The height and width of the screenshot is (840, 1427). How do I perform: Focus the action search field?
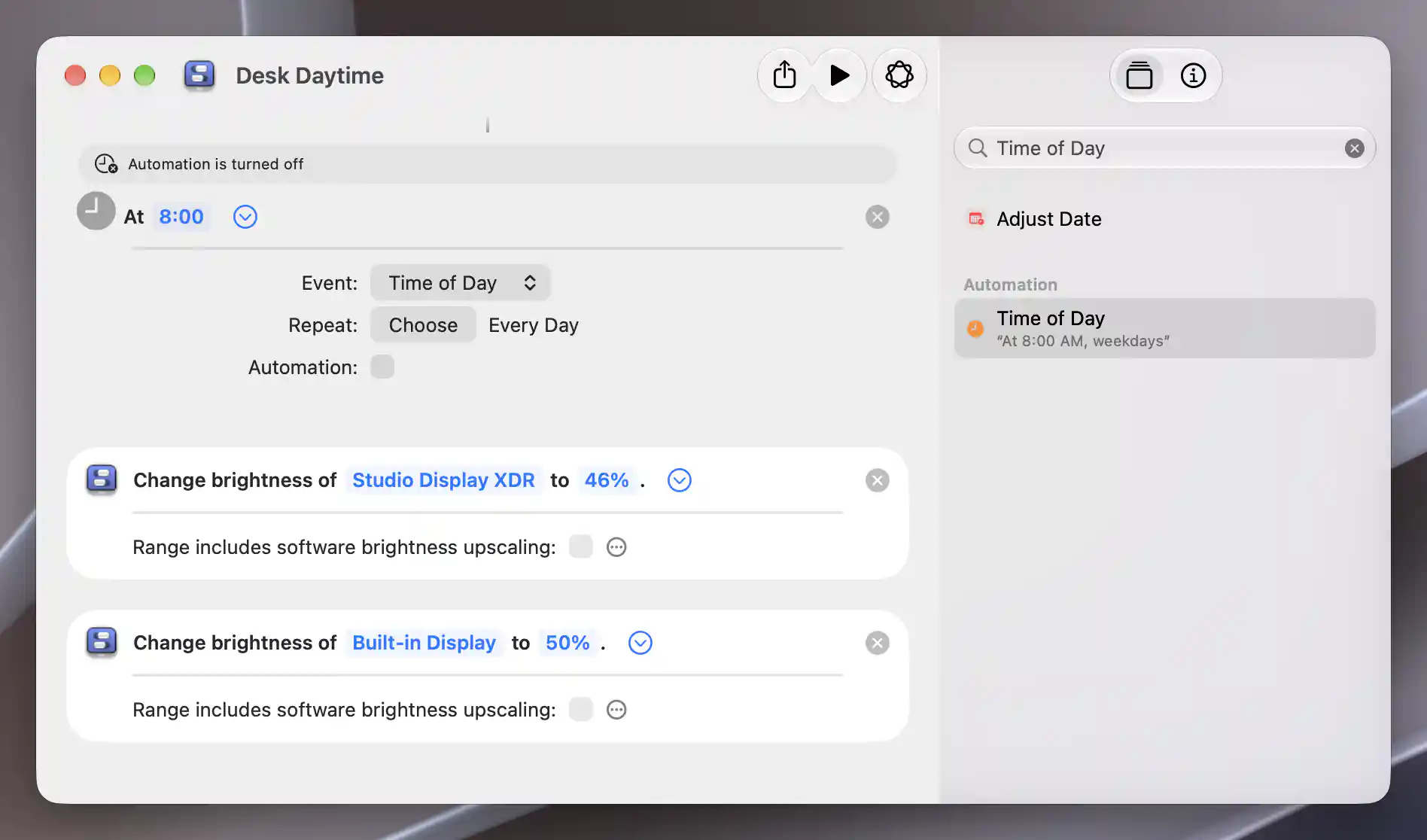(x=1165, y=148)
